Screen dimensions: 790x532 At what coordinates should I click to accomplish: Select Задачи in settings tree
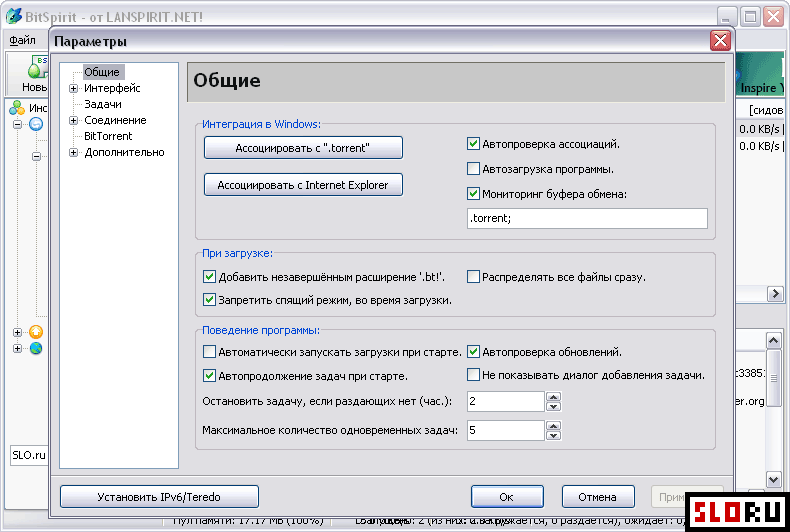coord(103,104)
